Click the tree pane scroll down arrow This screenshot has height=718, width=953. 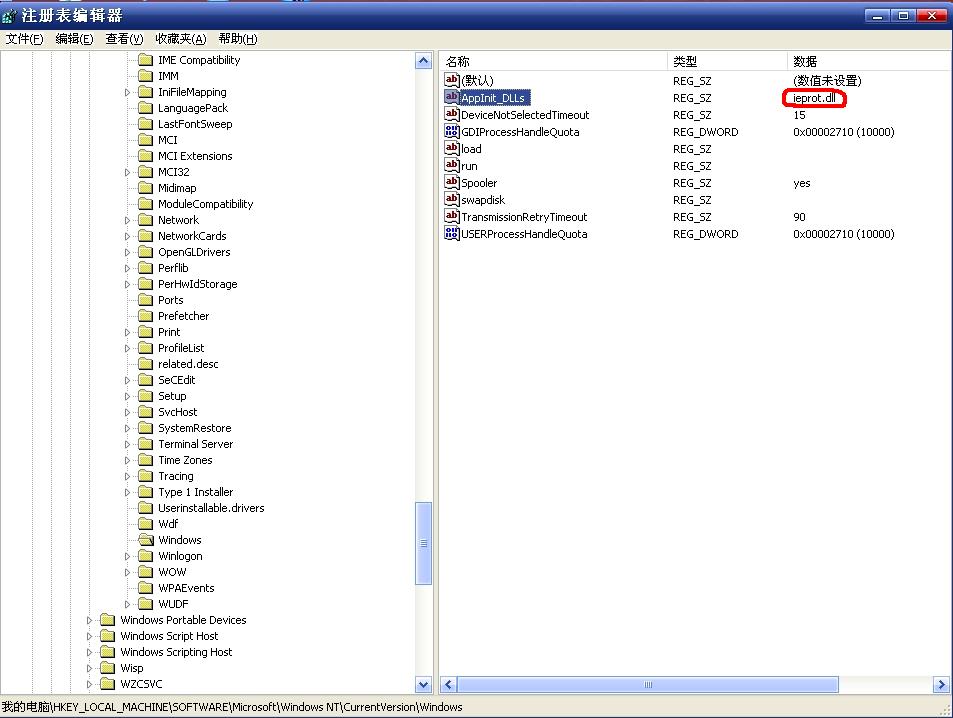click(x=424, y=685)
